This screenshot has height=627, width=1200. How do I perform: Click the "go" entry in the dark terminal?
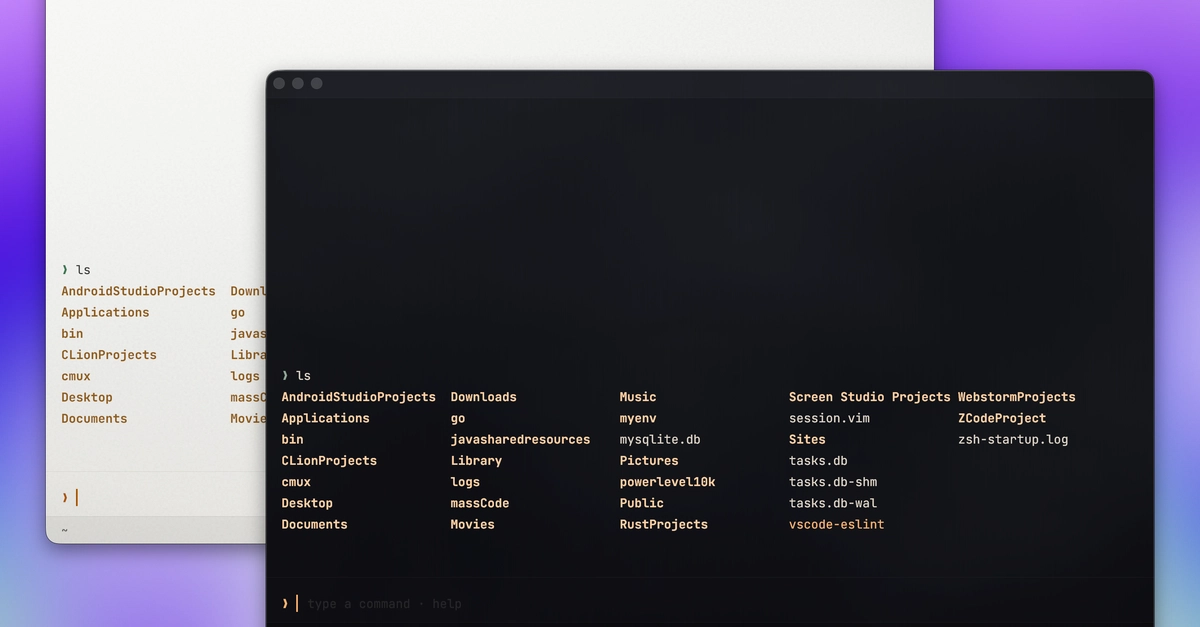(x=458, y=418)
